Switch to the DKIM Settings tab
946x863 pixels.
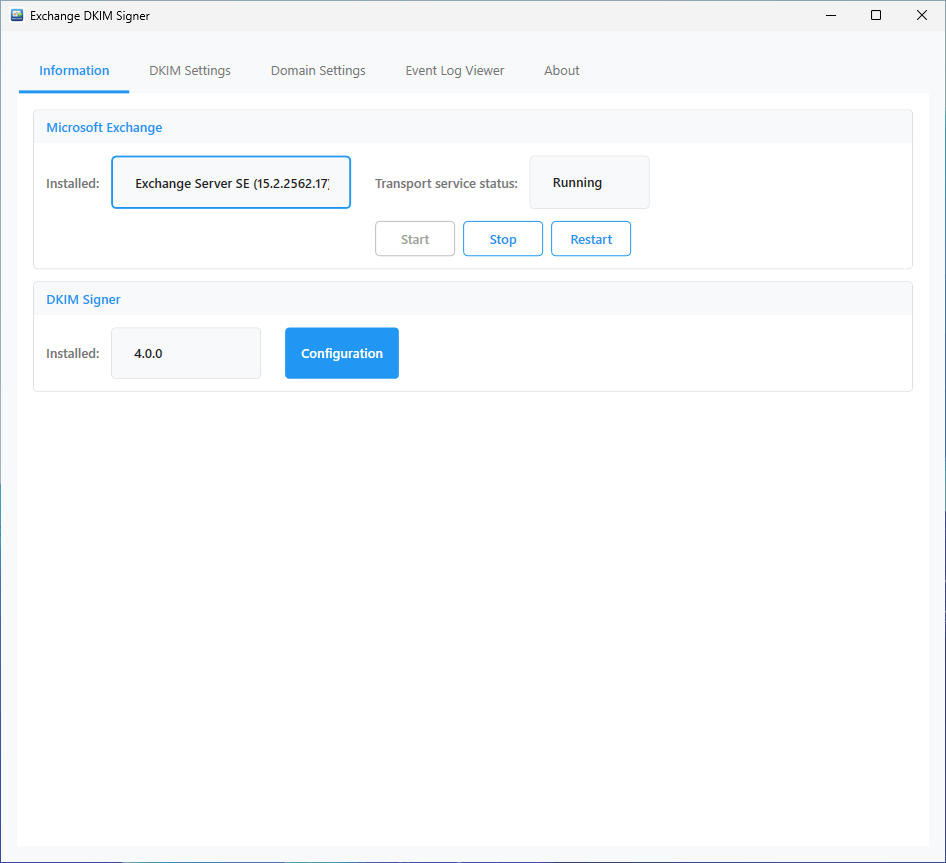tap(190, 71)
